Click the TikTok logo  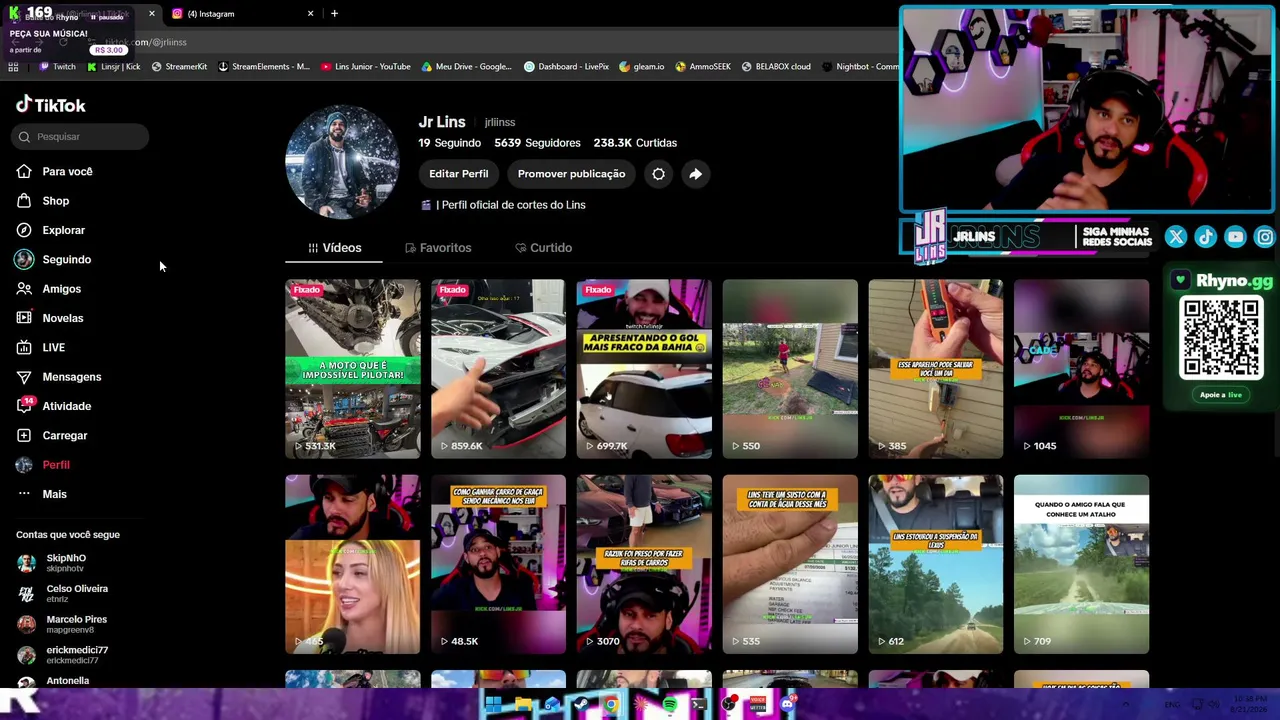[x=51, y=105]
